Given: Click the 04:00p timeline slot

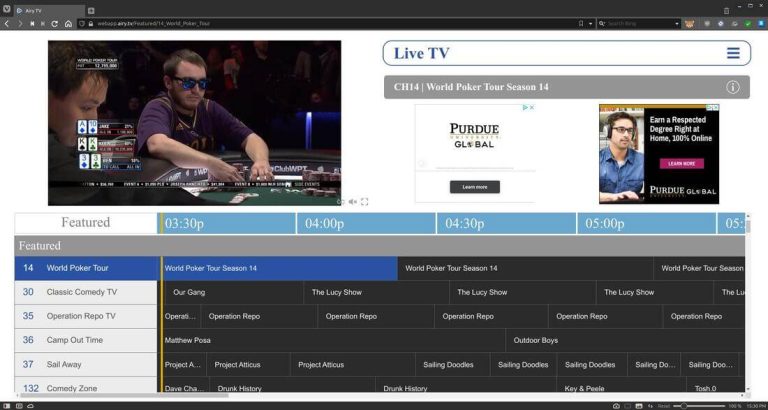Looking at the screenshot, I should [x=325, y=223].
